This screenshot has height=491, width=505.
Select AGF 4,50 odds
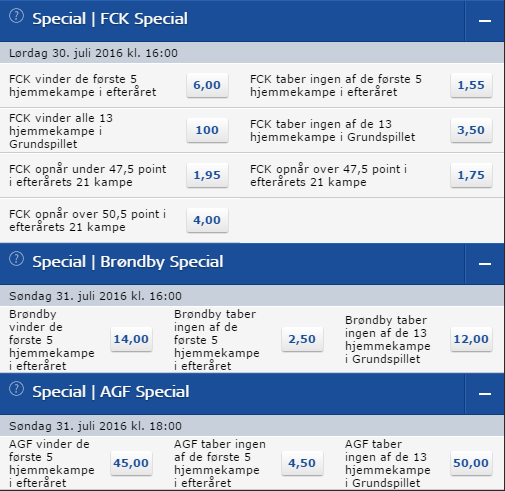point(302,463)
